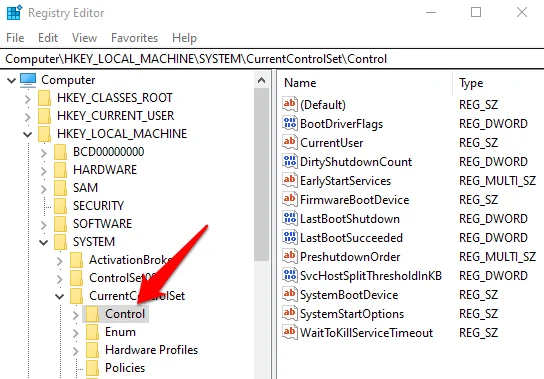Click the LastBootShutdown DWORD icon
The height and width of the screenshot is (379, 544).
[290, 218]
